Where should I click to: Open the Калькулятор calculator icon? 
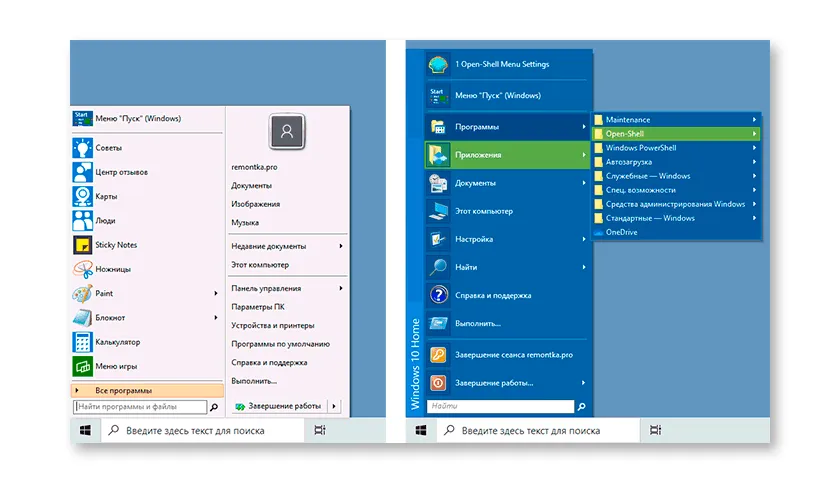[x=82, y=342]
